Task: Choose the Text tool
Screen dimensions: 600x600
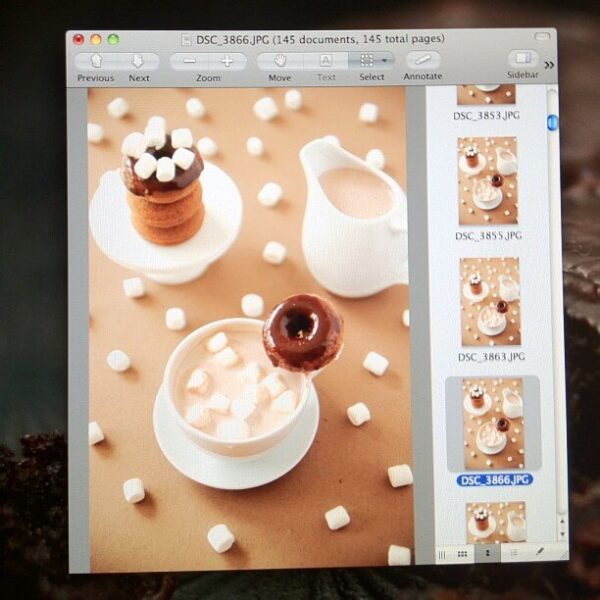Action: 325,60
